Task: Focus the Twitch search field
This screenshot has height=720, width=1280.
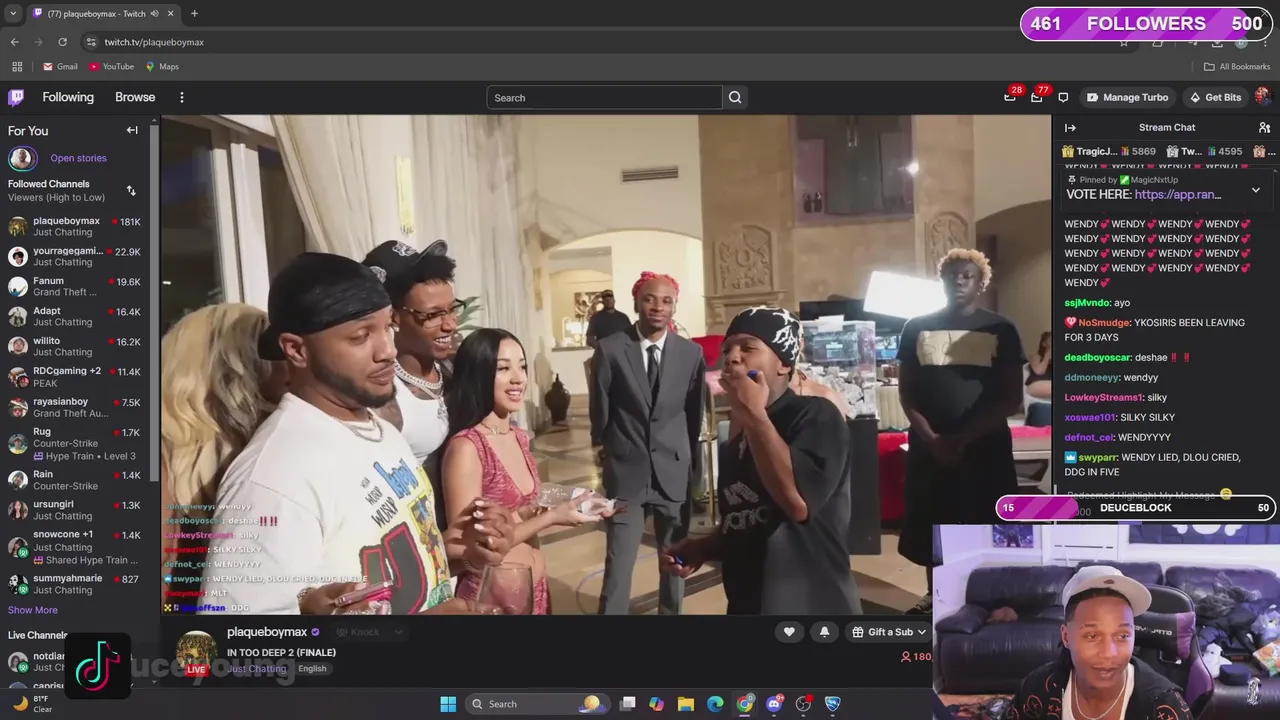Action: pyautogui.click(x=604, y=97)
